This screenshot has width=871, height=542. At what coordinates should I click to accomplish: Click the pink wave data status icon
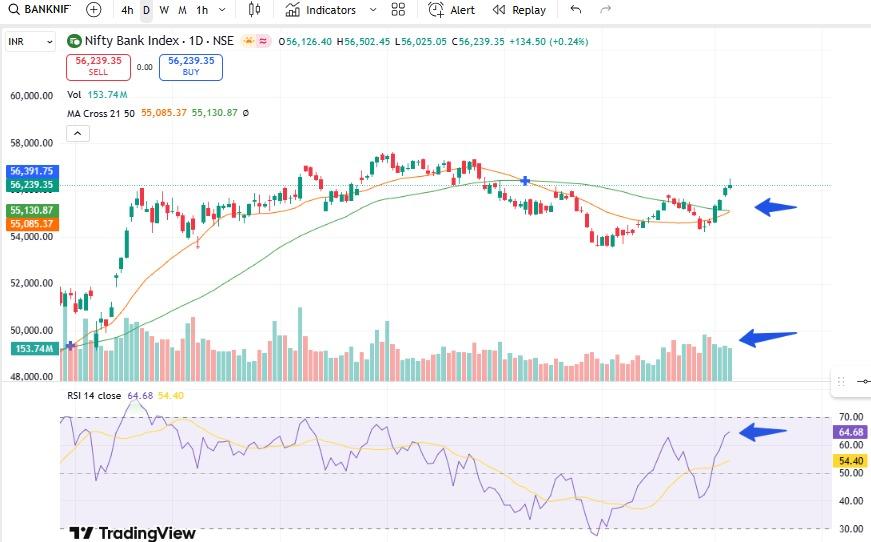(x=263, y=41)
